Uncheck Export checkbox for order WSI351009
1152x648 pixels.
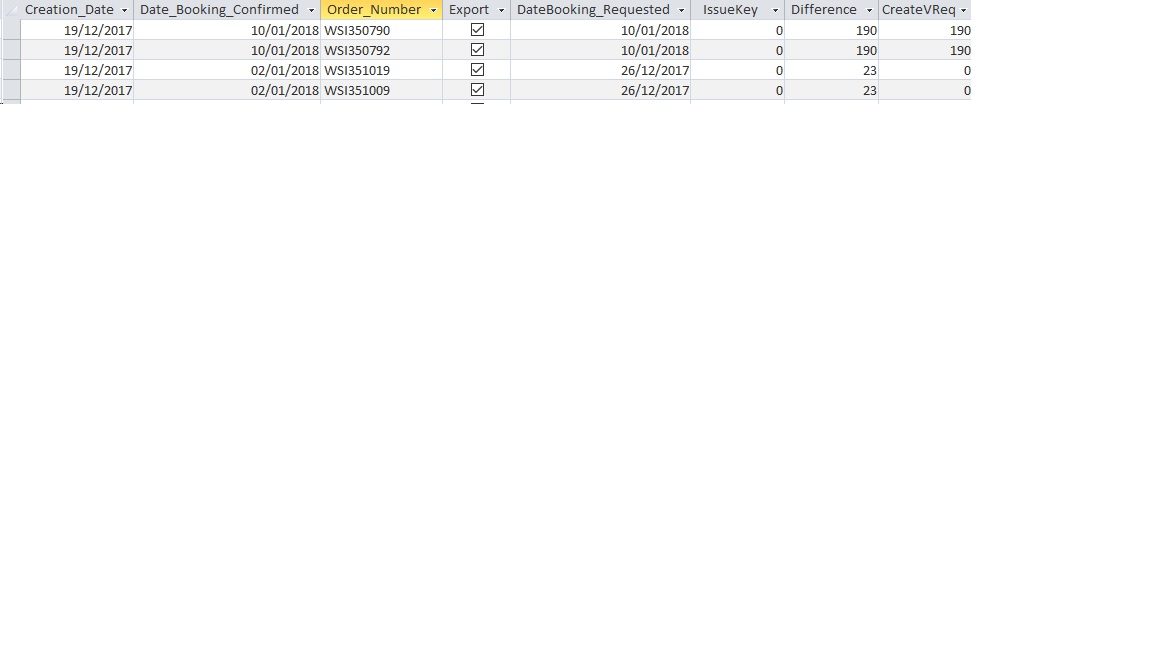click(x=477, y=89)
